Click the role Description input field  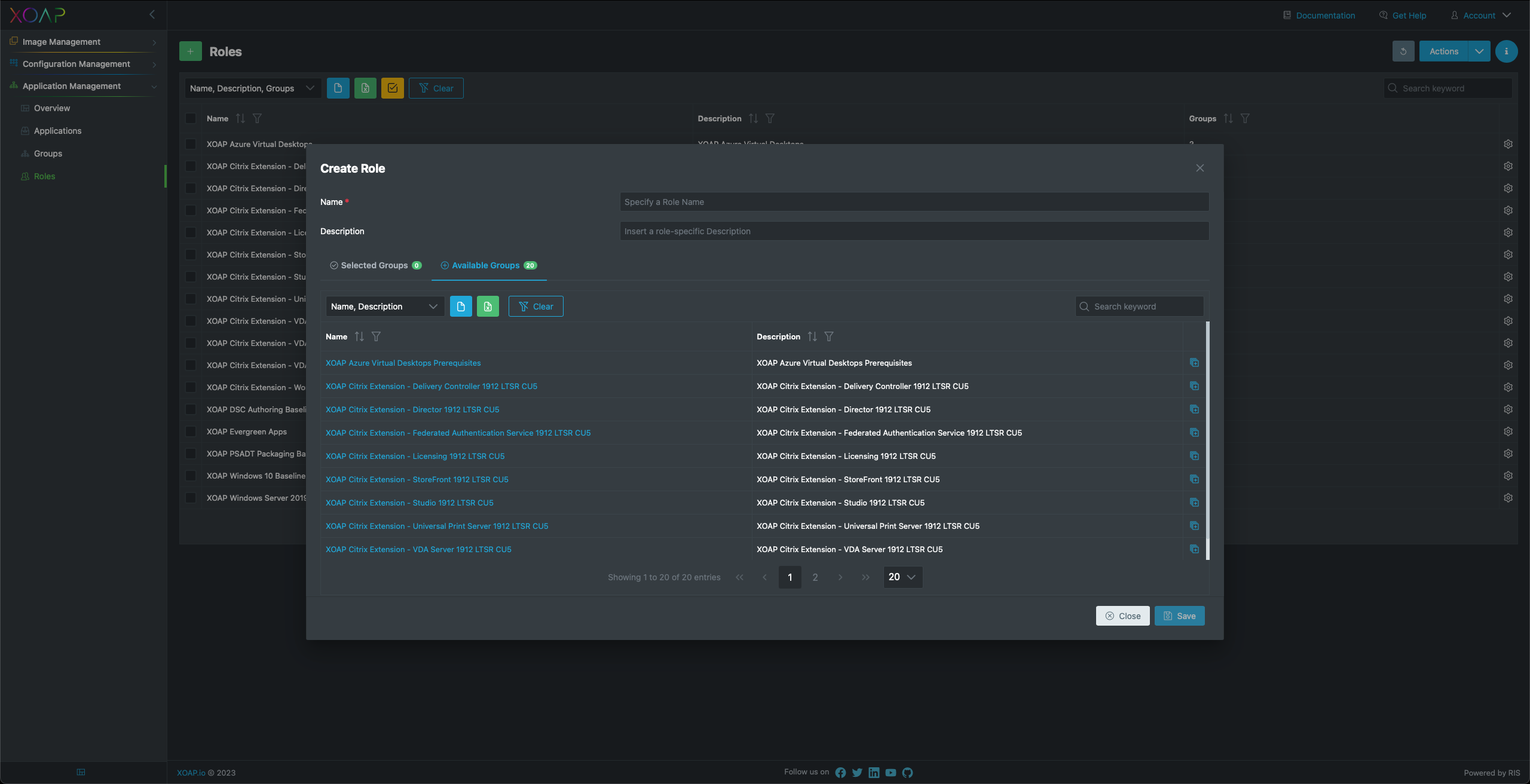[x=914, y=231]
